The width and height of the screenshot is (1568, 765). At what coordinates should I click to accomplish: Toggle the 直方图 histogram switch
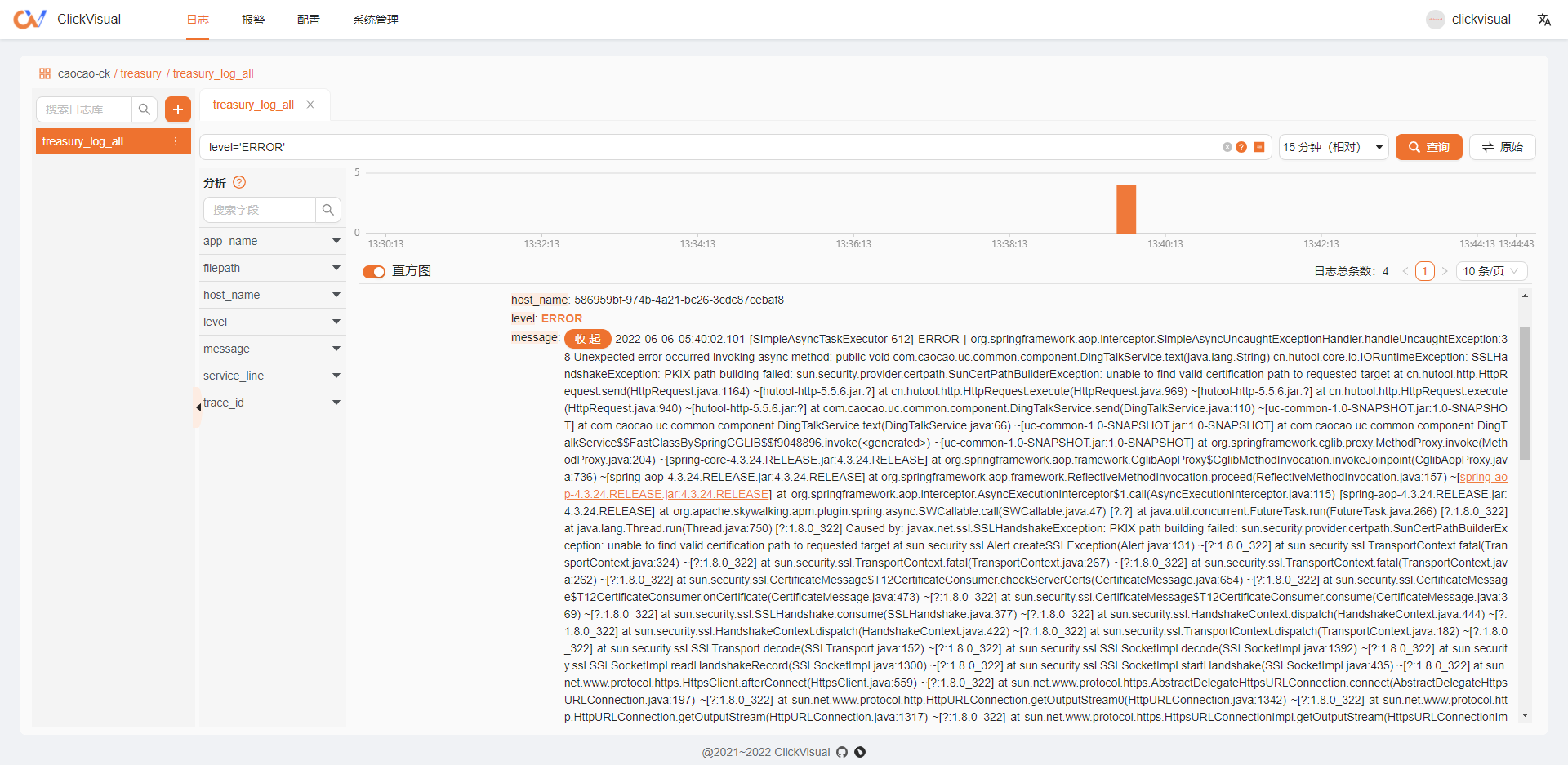pos(374,271)
